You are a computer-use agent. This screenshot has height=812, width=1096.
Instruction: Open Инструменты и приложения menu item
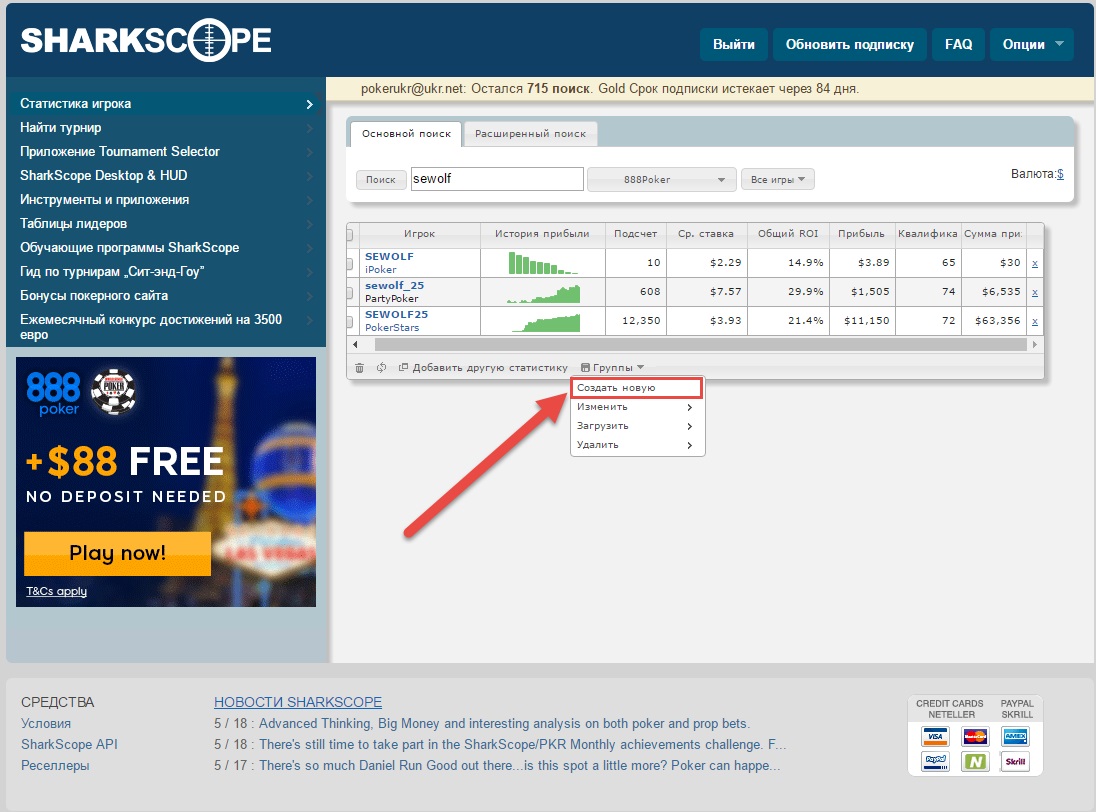(x=166, y=200)
